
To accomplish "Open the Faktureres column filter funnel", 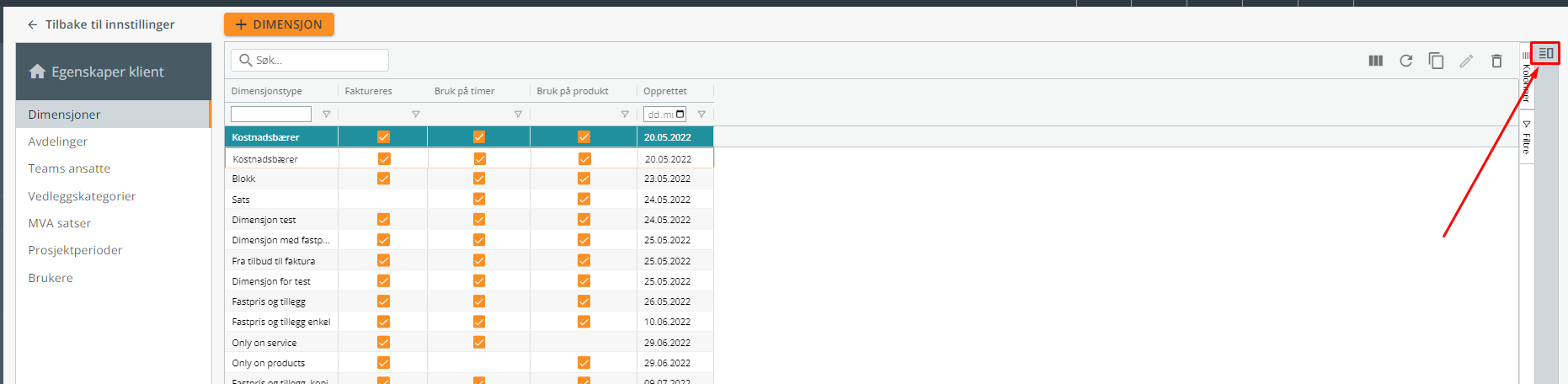I will [x=415, y=115].
